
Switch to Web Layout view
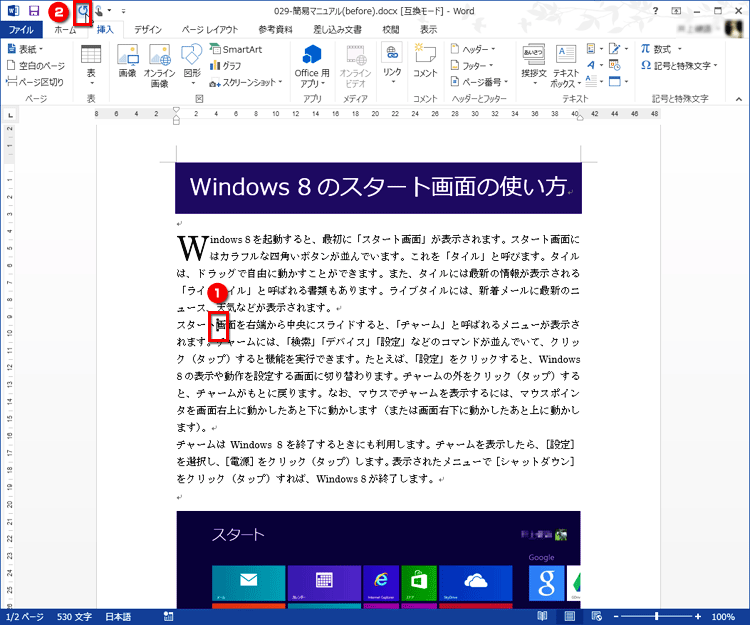coord(596,616)
